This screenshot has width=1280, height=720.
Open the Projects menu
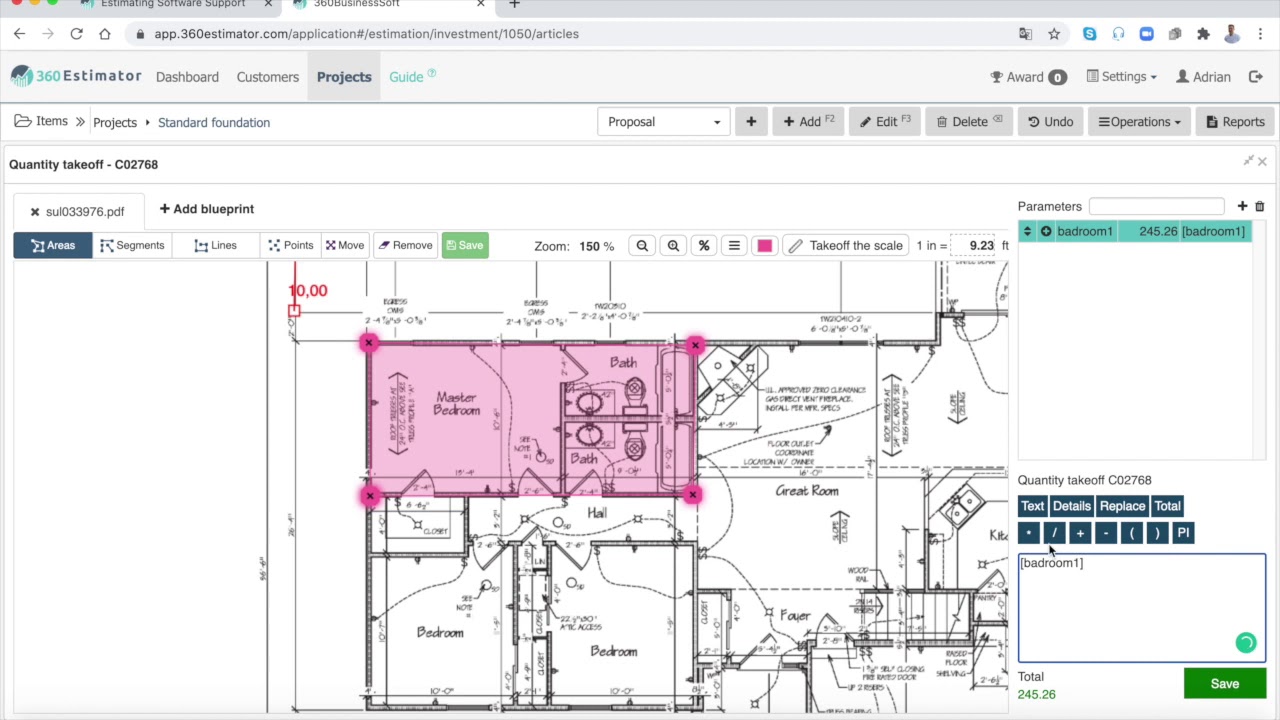(x=344, y=77)
